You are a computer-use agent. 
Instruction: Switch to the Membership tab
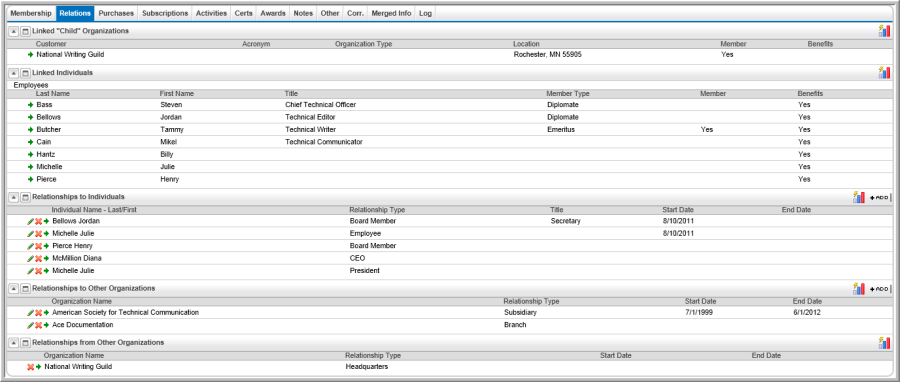(32, 13)
